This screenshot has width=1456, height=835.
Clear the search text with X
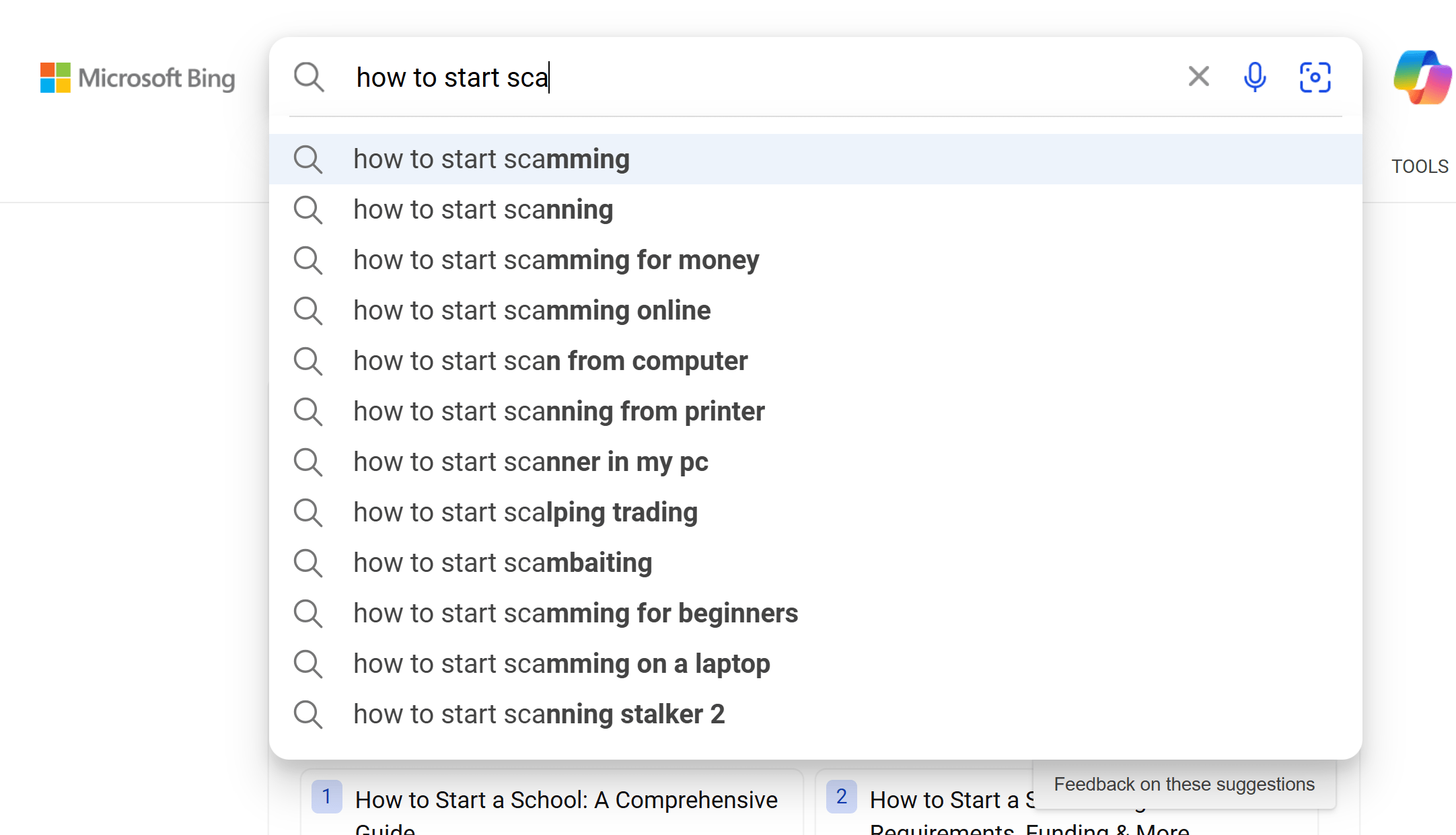pos(1198,77)
